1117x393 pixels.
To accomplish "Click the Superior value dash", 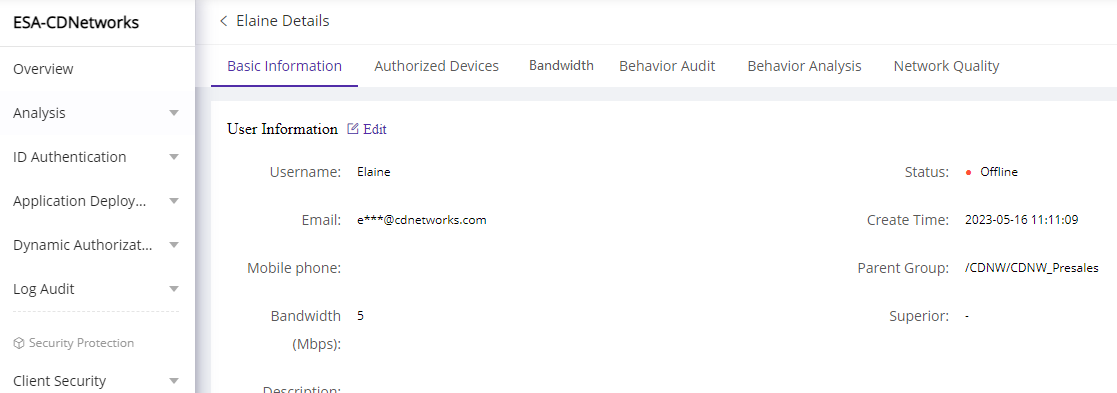I will (967, 316).
